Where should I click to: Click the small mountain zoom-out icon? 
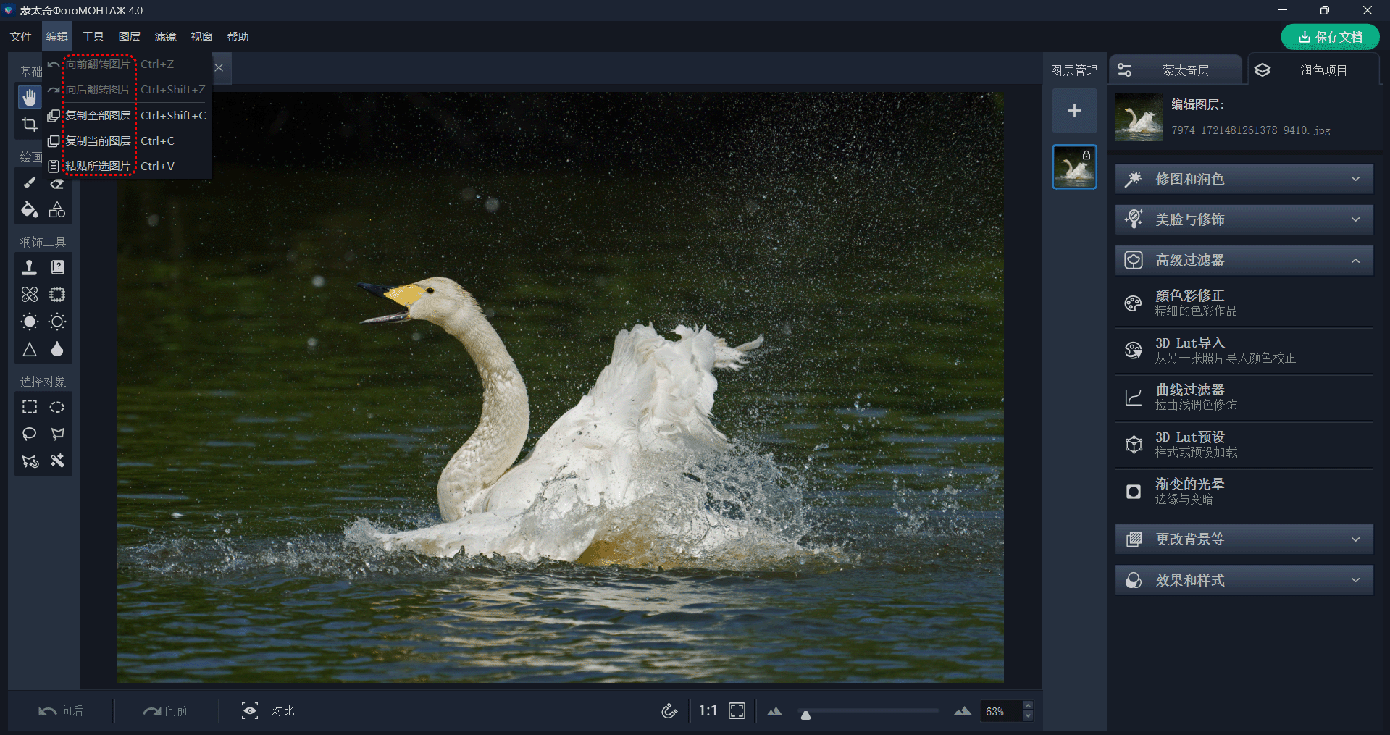coord(774,712)
